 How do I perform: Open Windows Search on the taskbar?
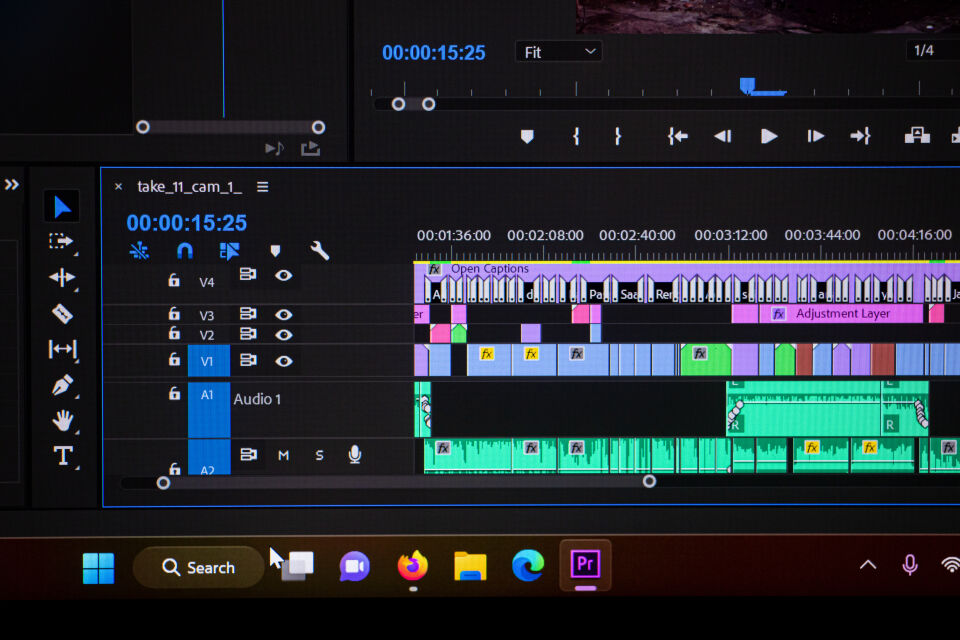198,567
